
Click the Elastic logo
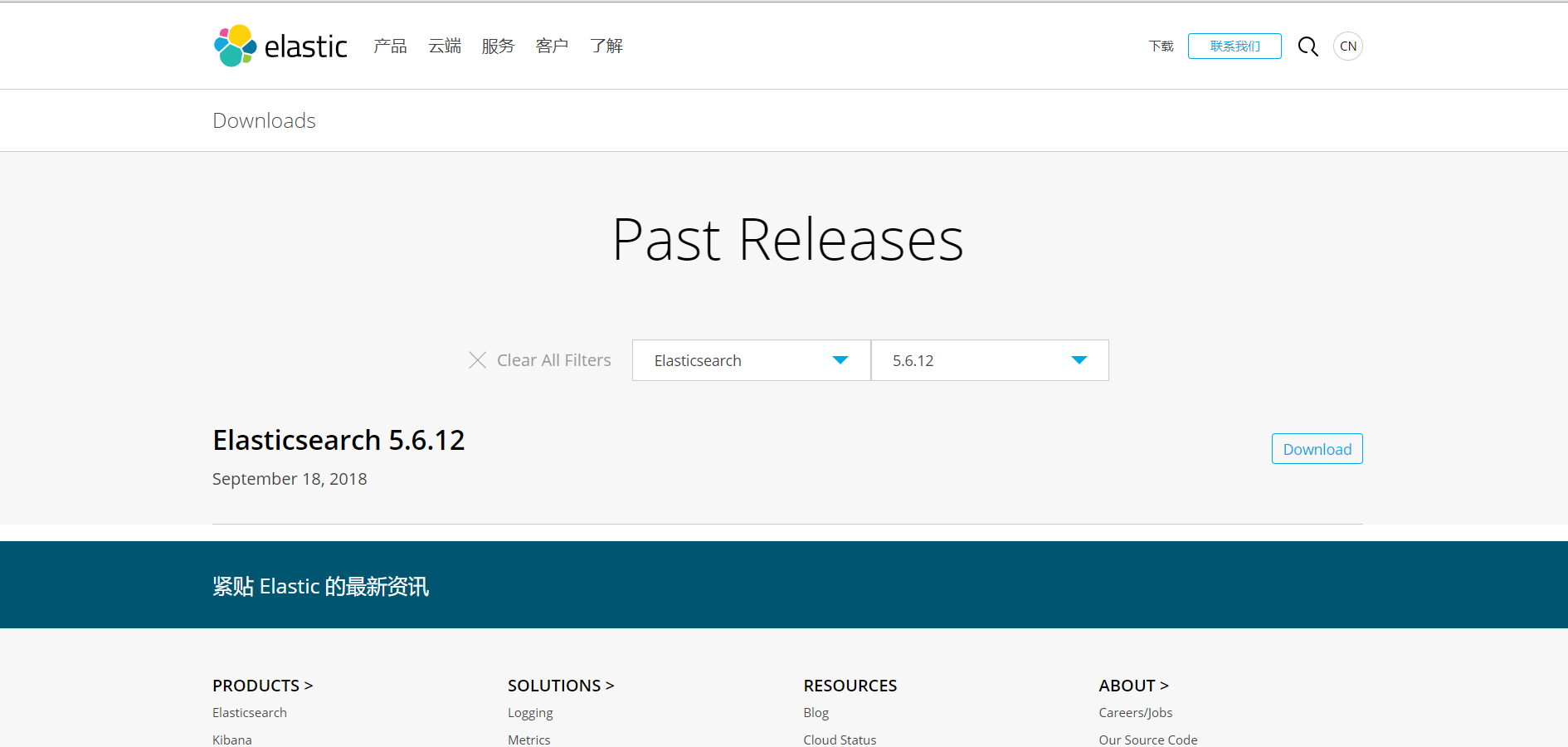[x=280, y=46]
